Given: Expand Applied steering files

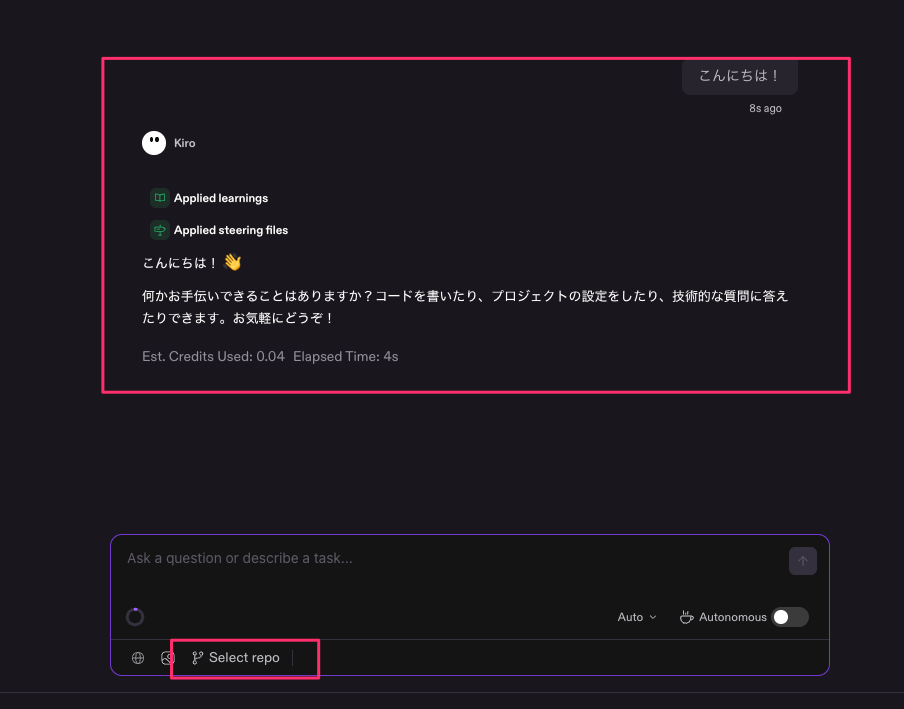Looking at the screenshot, I should click(231, 230).
